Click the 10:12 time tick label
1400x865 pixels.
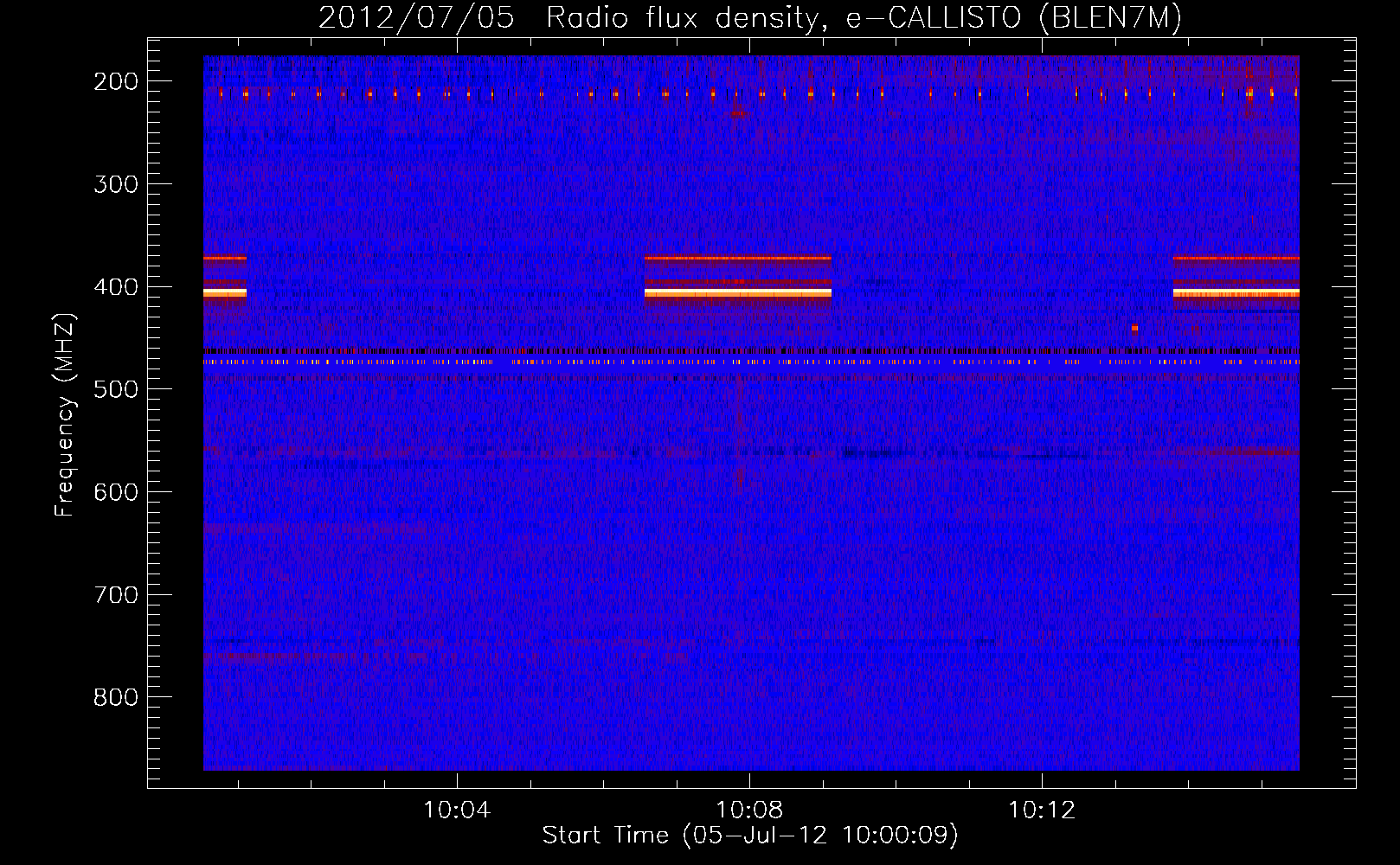click(1042, 811)
